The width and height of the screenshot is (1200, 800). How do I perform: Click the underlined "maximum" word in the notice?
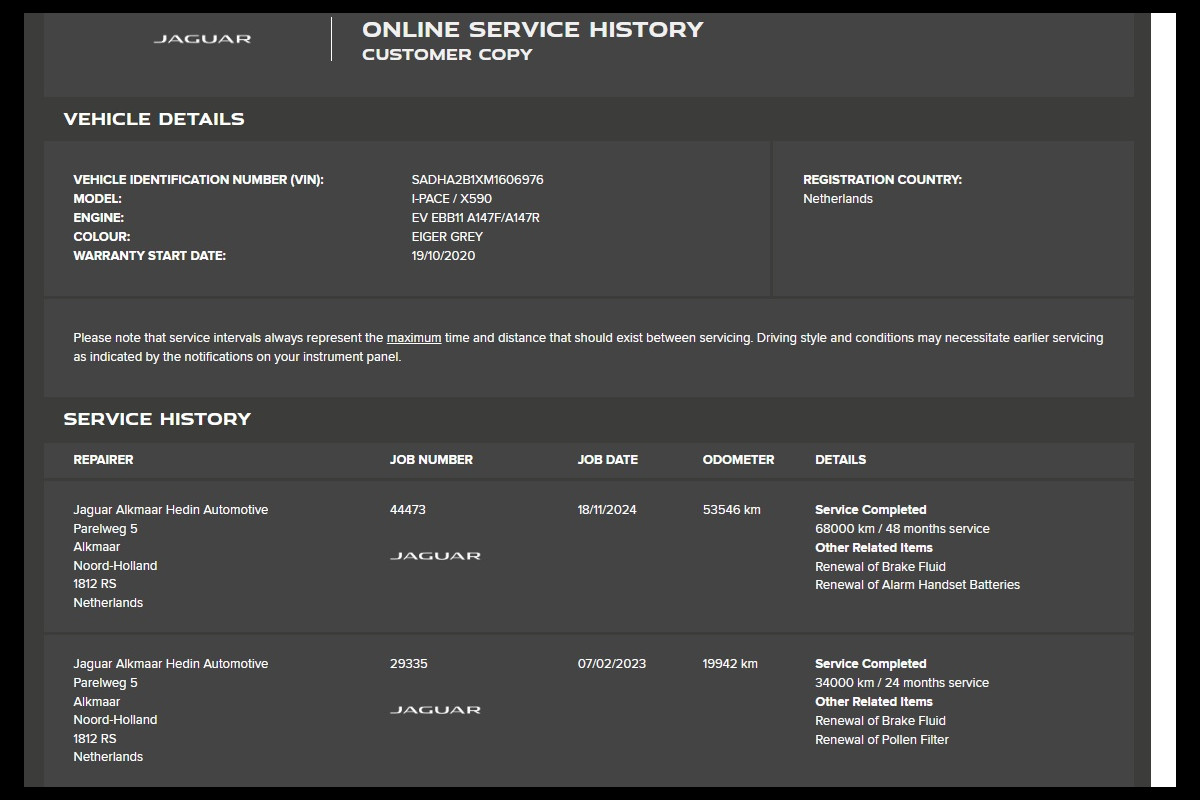click(x=414, y=338)
